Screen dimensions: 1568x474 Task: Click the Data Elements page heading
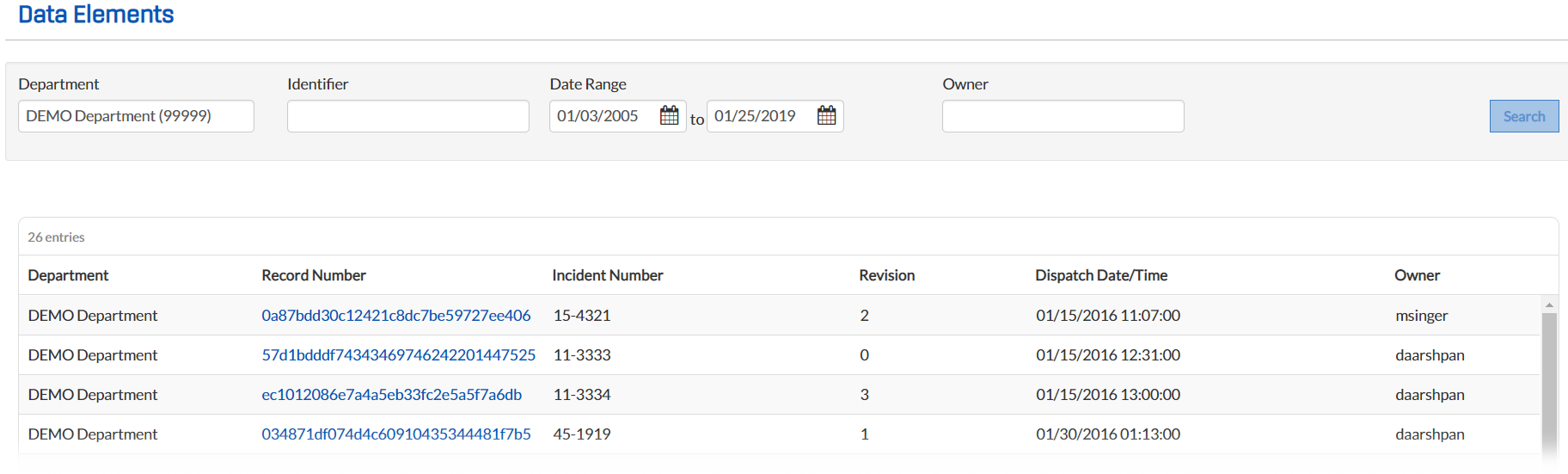point(96,15)
